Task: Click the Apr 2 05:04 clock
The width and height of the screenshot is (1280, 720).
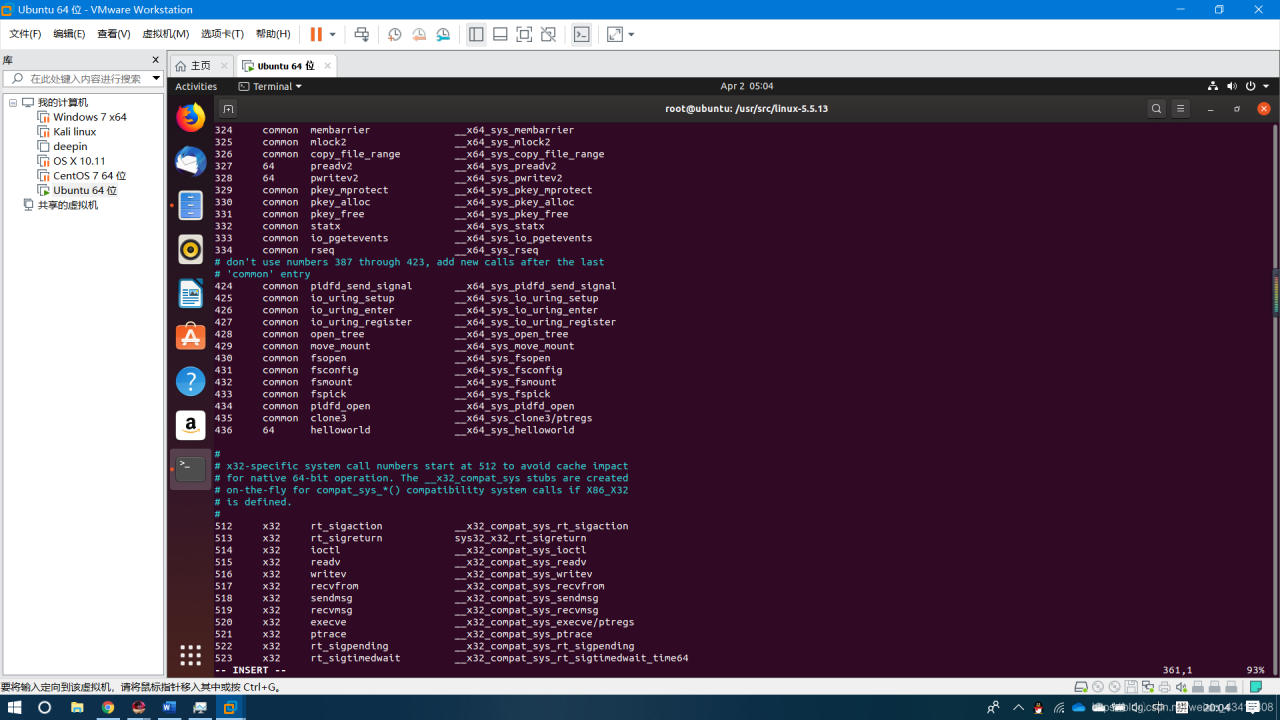Action: pyautogui.click(x=746, y=86)
